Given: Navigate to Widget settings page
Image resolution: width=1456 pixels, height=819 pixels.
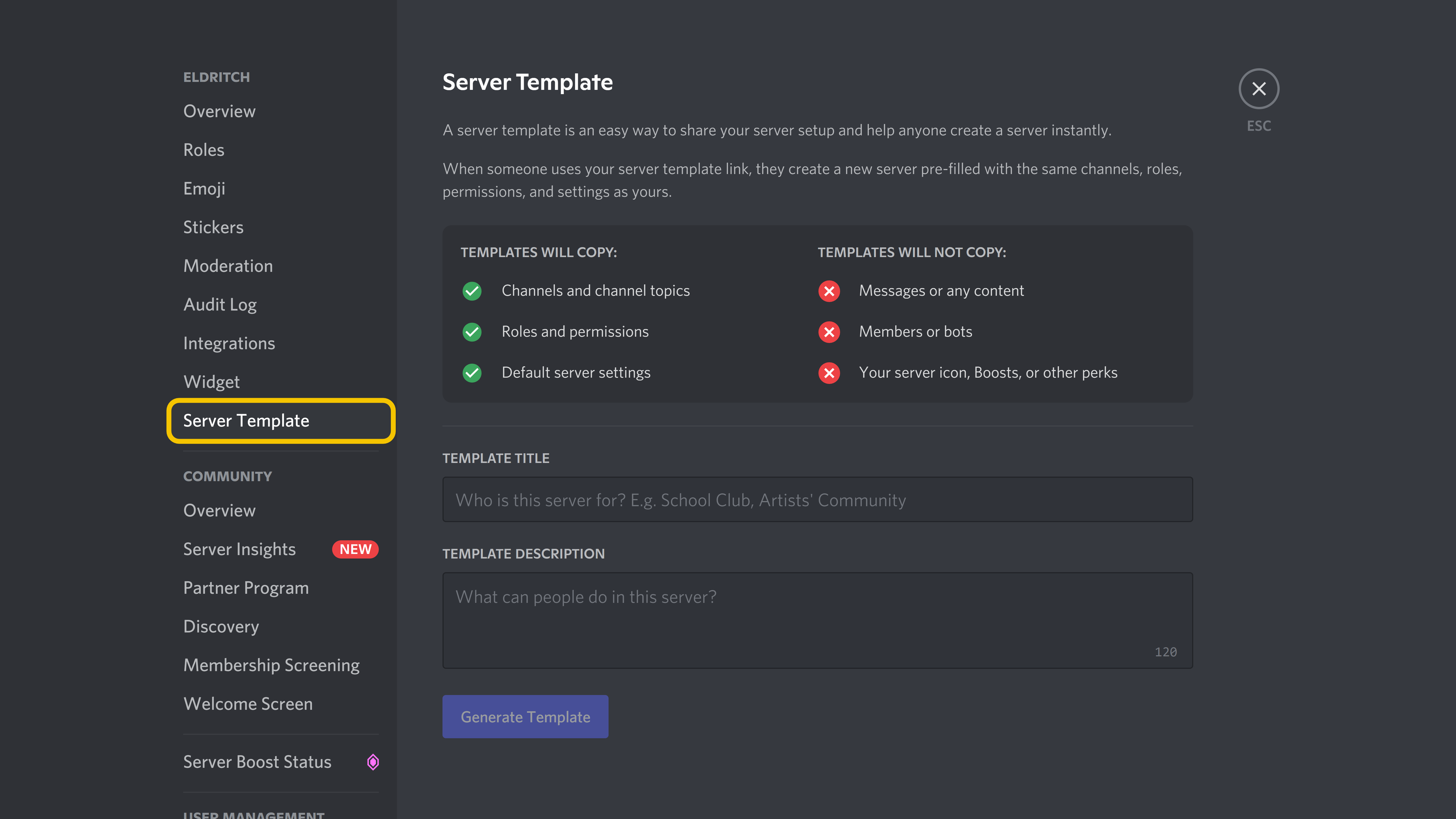Looking at the screenshot, I should click(x=211, y=381).
